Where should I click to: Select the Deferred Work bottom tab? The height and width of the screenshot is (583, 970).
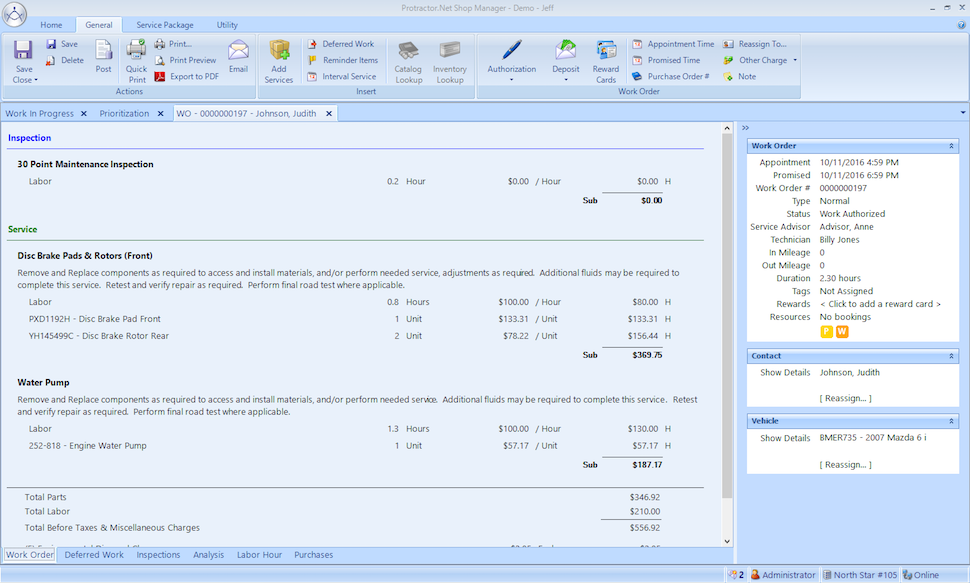(x=94, y=555)
